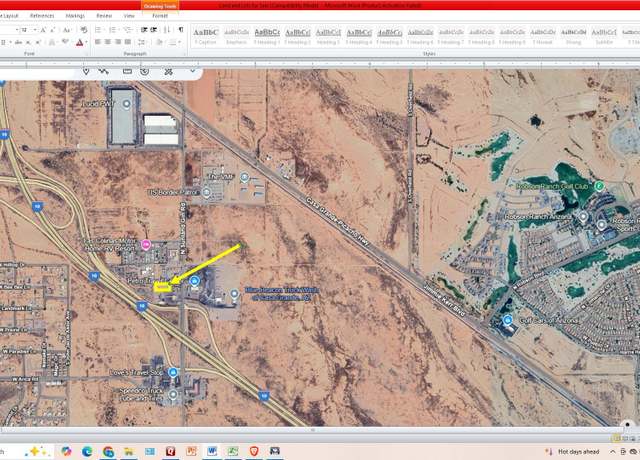Apply the Caption style

pos(206,36)
